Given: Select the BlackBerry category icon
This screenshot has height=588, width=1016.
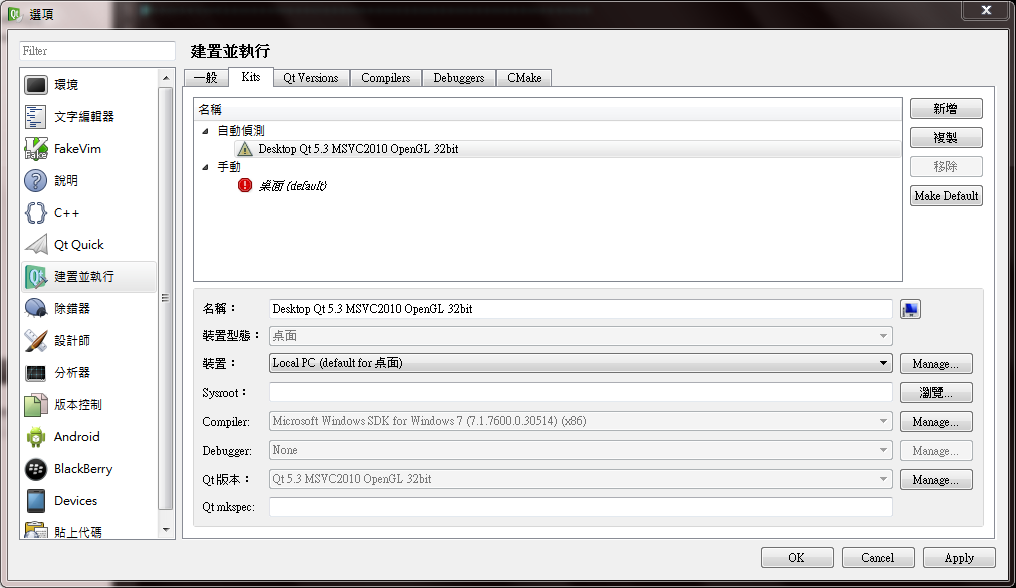Looking at the screenshot, I should click(36, 469).
